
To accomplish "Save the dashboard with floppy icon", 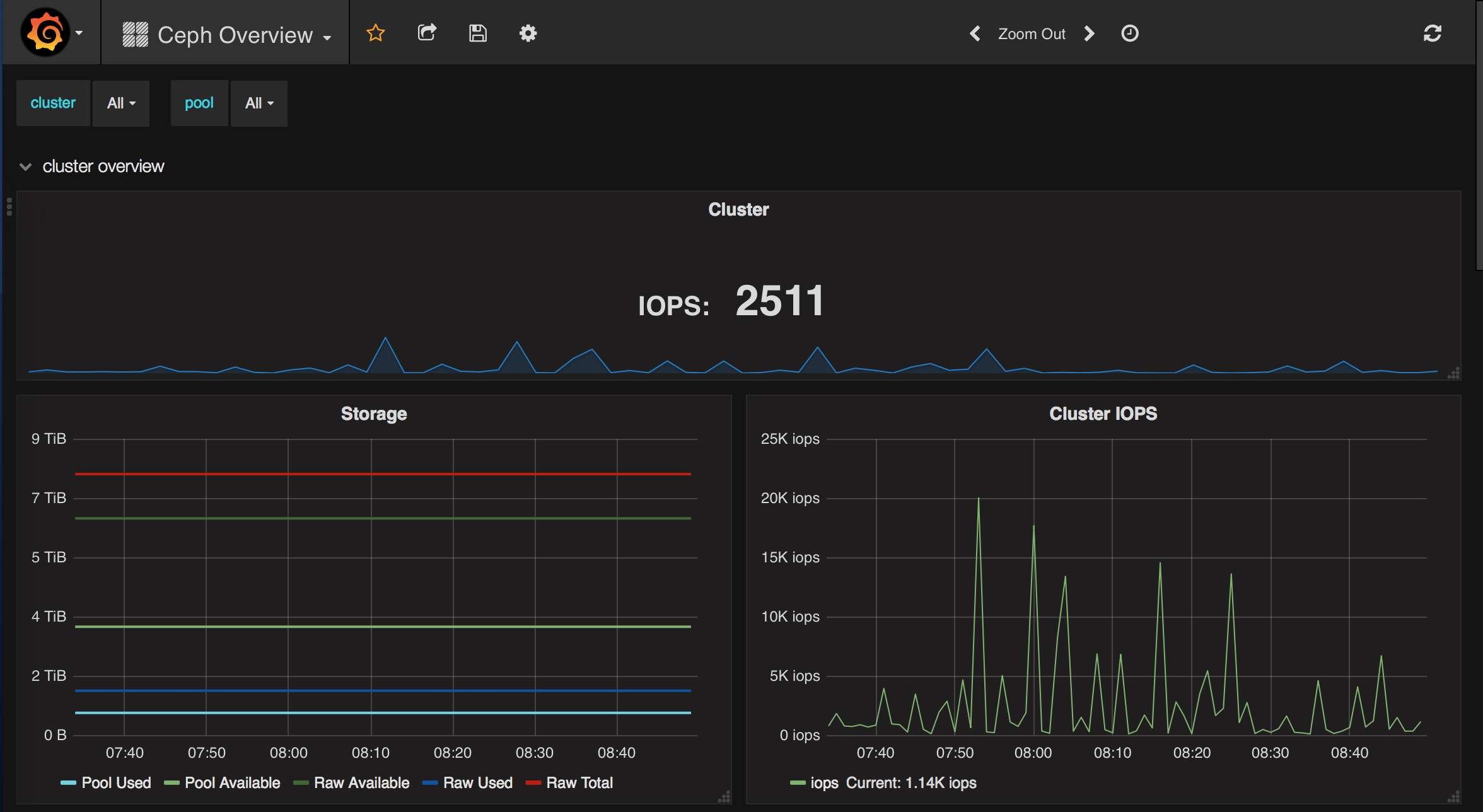I will pyautogui.click(x=478, y=33).
